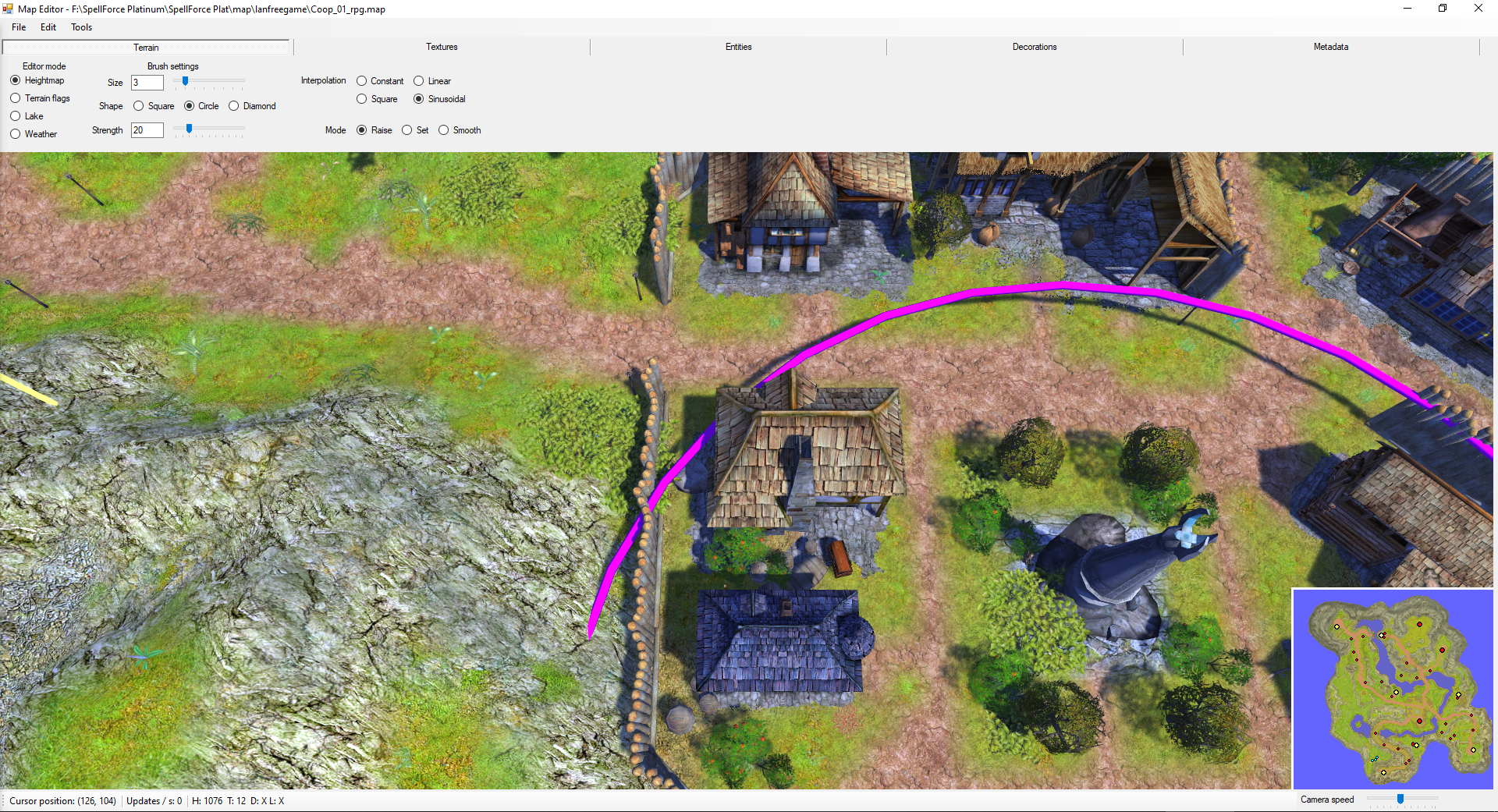
Task: Open the Edit menu
Action: tap(48, 27)
